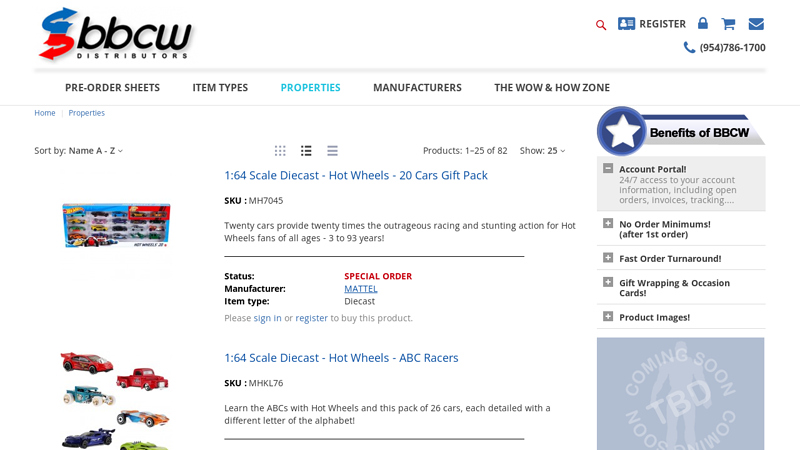Click the search magnifier icon
This screenshot has width=800, height=450.
tap(601, 25)
